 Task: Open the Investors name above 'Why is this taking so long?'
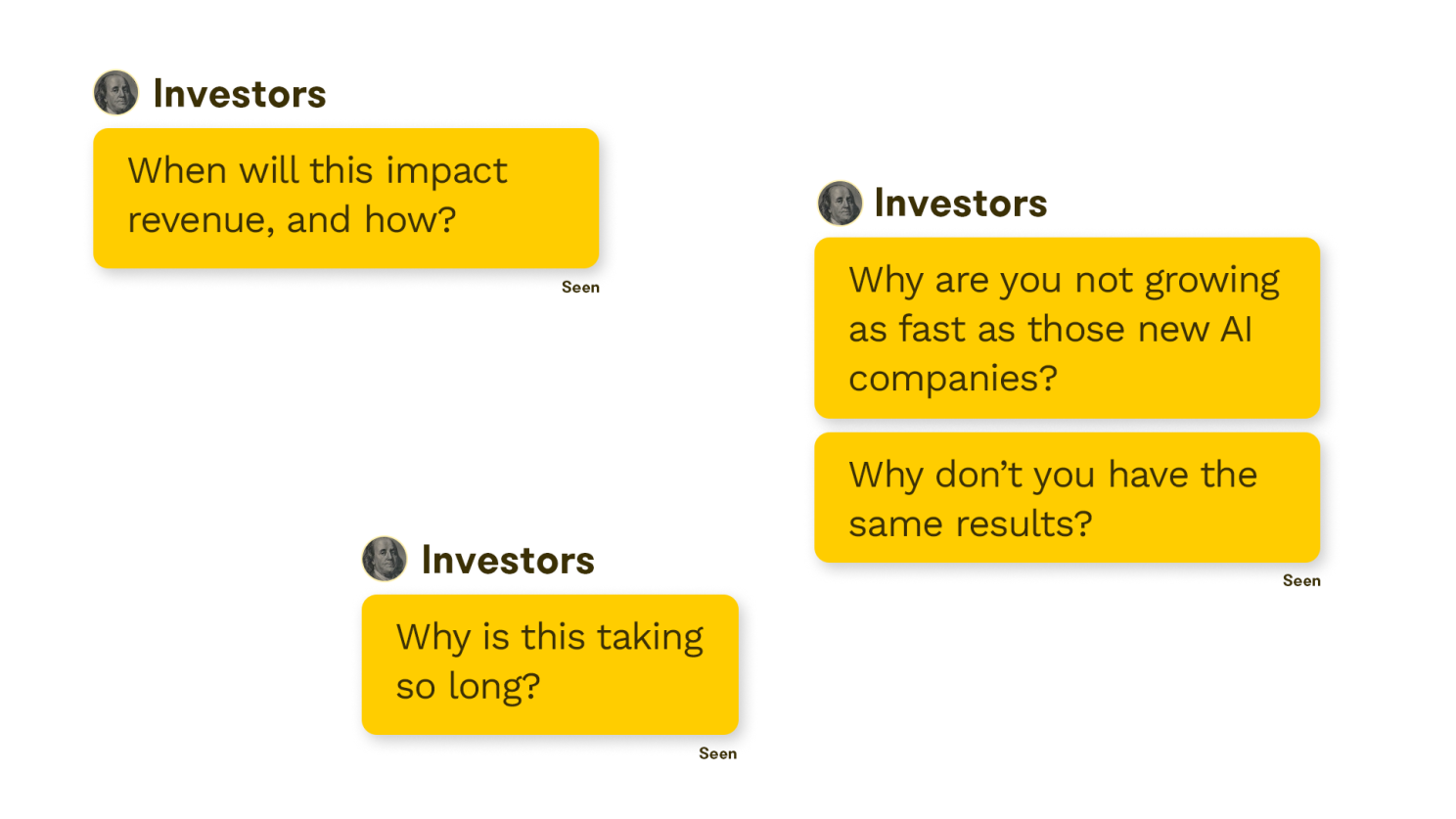click(x=508, y=561)
